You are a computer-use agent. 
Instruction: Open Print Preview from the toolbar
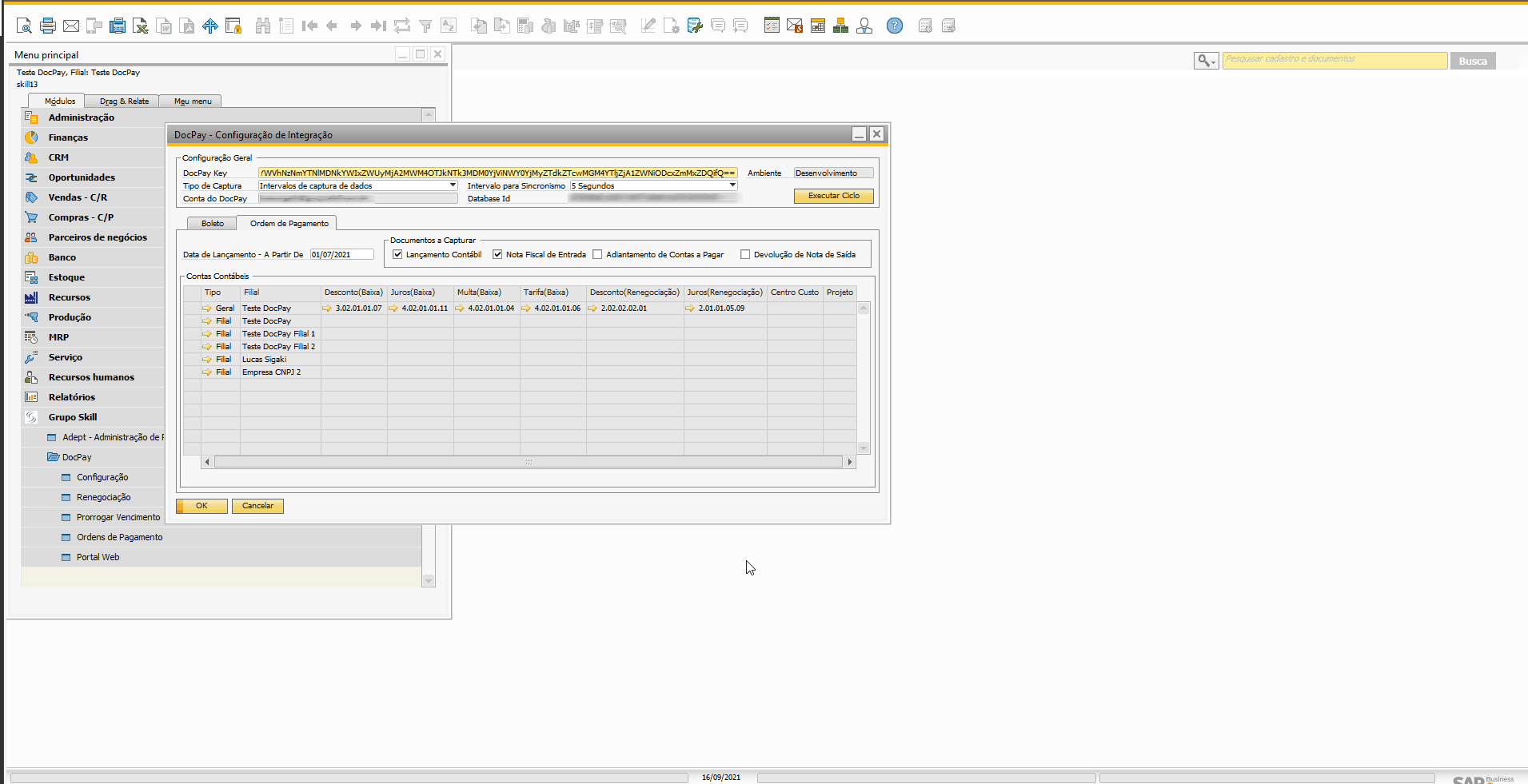point(24,26)
